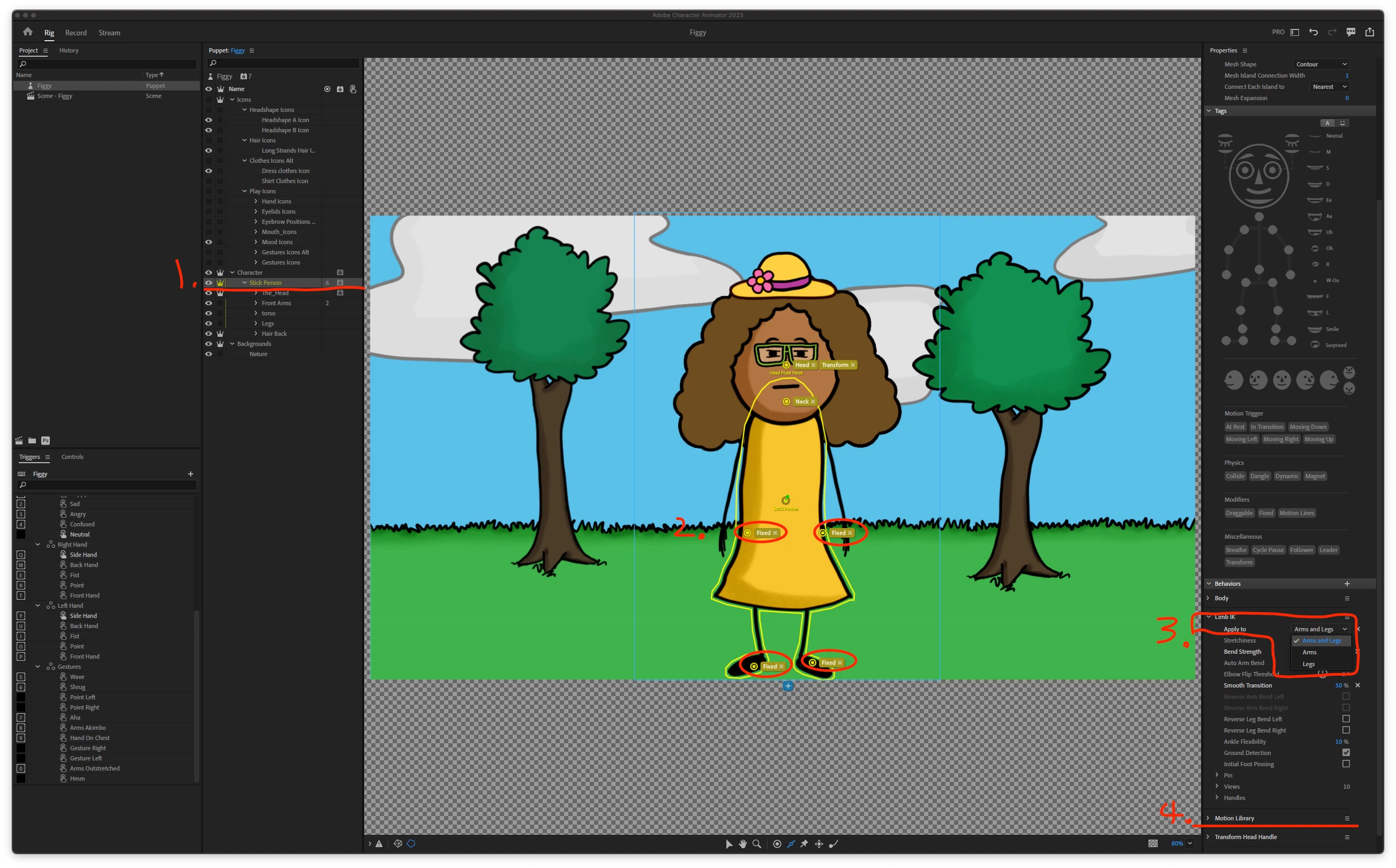
Task: Select the Hand pan tool
Action: point(742,843)
